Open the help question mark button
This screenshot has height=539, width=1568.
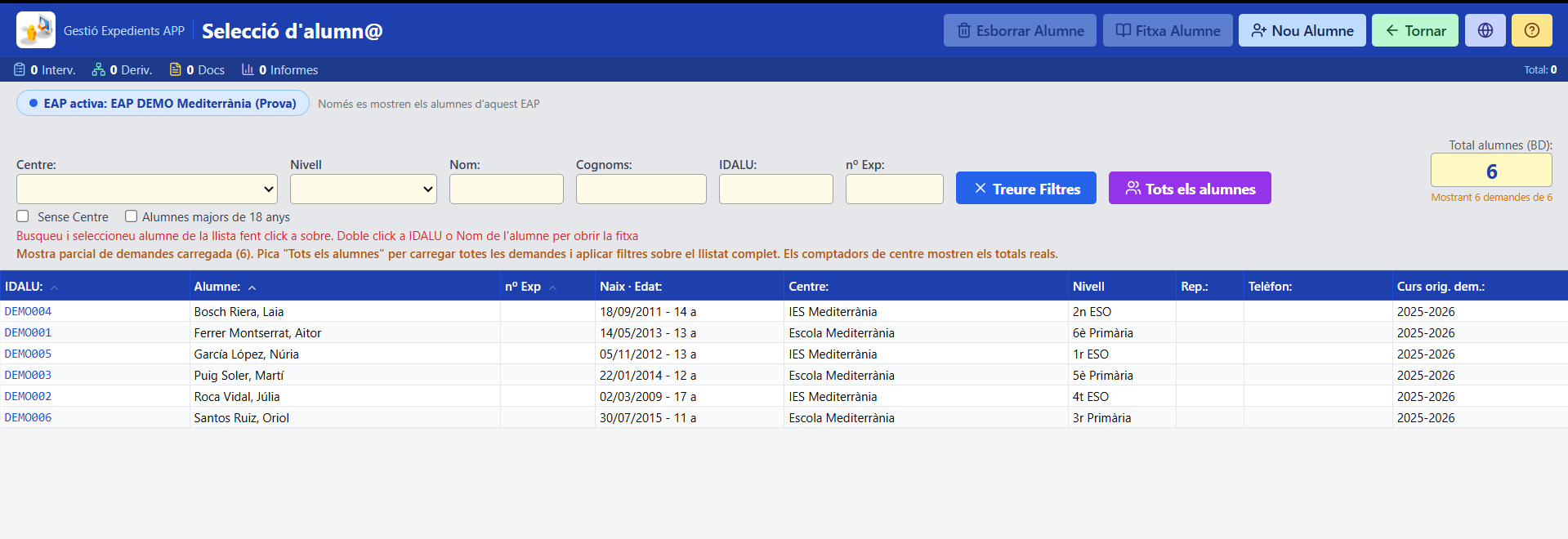pyautogui.click(x=1532, y=30)
